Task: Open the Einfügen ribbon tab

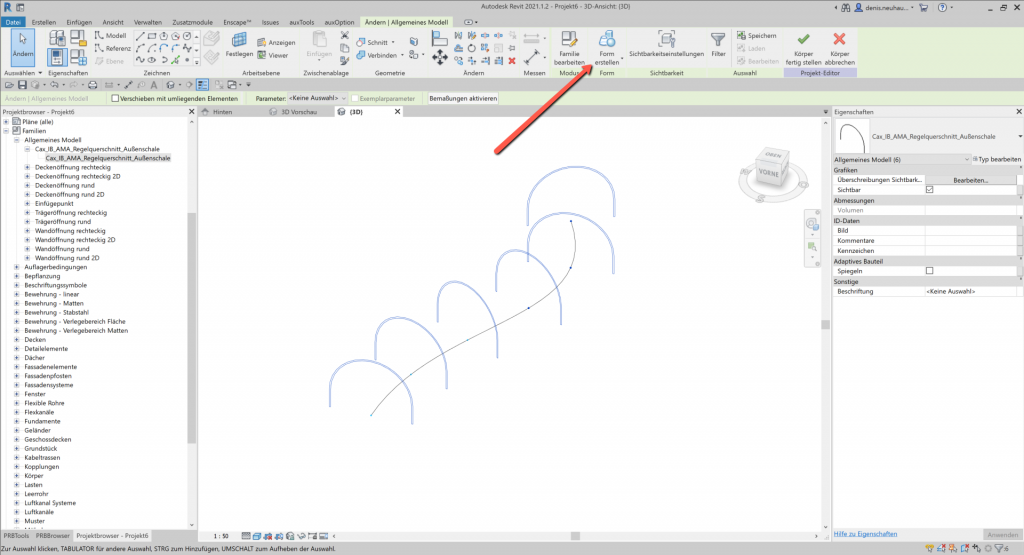Action: (x=78, y=21)
